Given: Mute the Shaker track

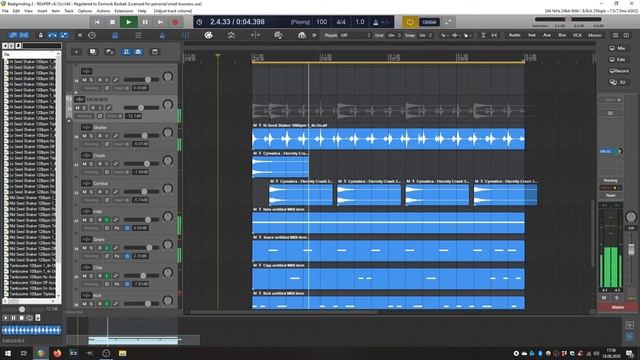Looking at the screenshot, I should pos(84,136).
